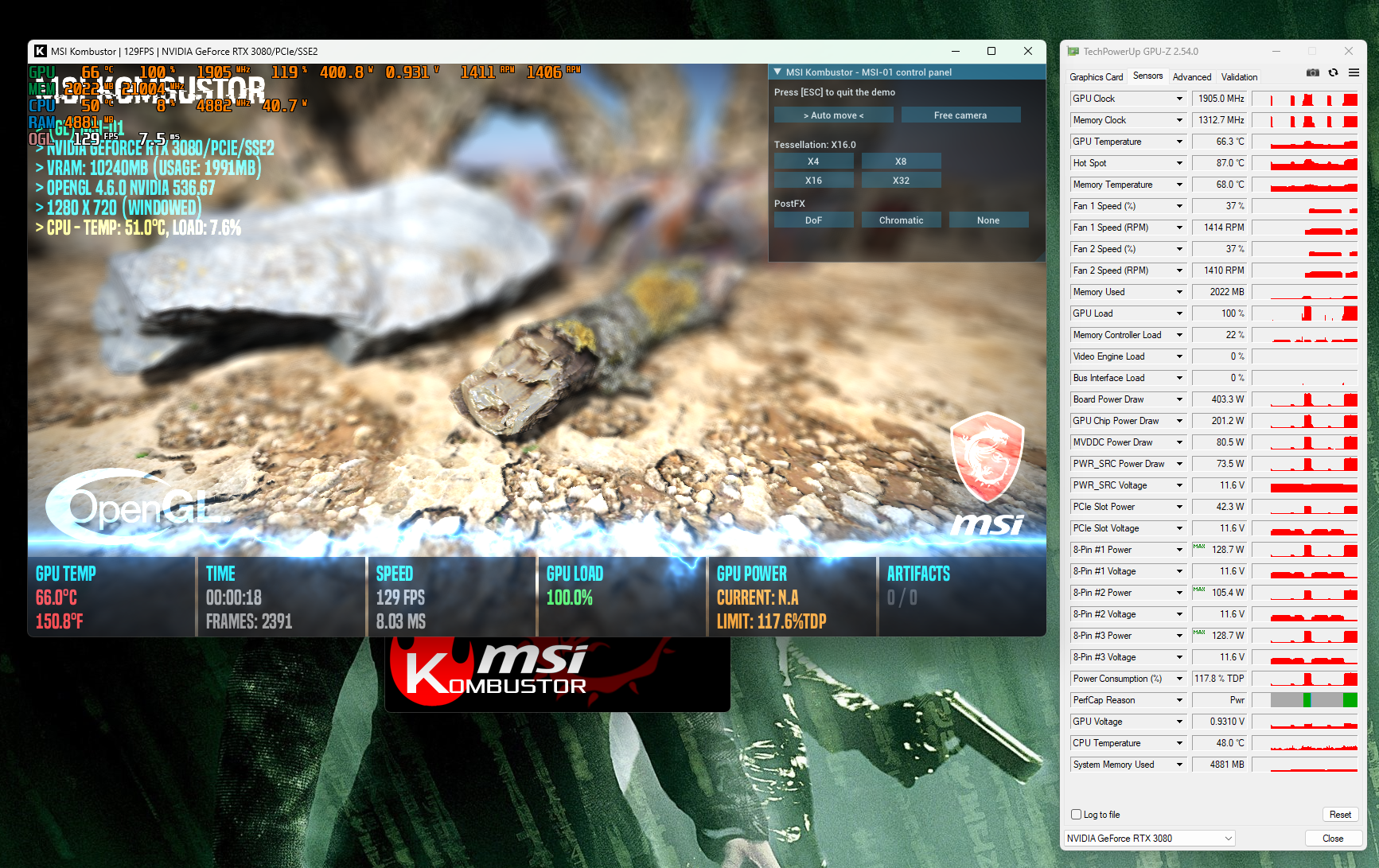Open the Validation tab
Image resolution: width=1379 pixels, height=868 pixels.
1240,77
